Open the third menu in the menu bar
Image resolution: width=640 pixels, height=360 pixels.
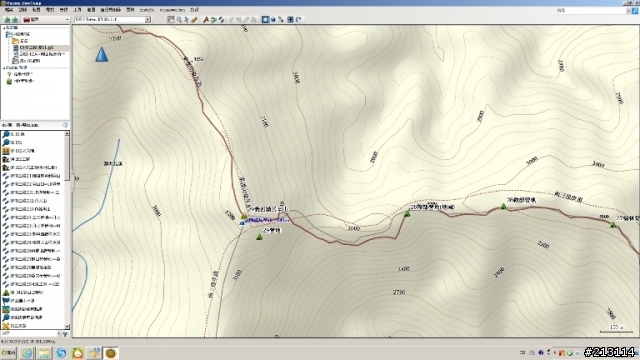point(36,9)
